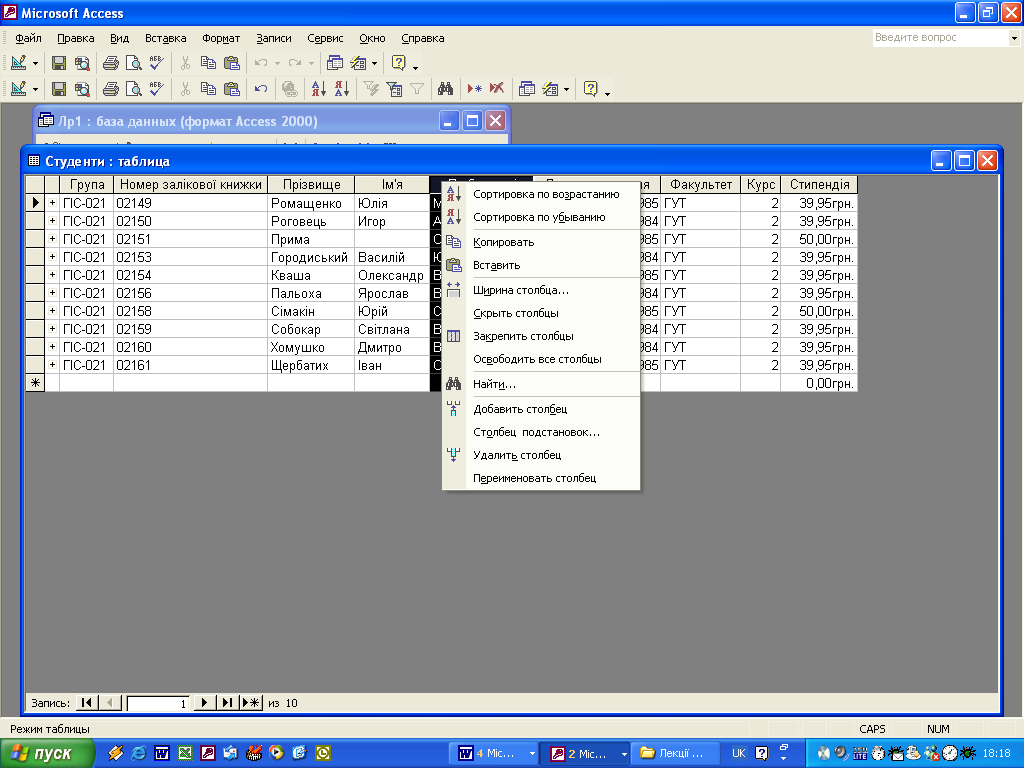The height and width of the screenshot is (768, 1024).
Task: Choose 'Добавить столбец' in context menu
Action: (541, 409)
